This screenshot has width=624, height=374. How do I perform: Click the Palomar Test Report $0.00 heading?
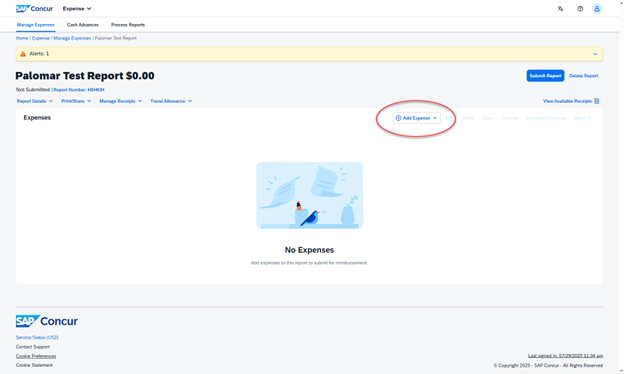pos(85,76)
